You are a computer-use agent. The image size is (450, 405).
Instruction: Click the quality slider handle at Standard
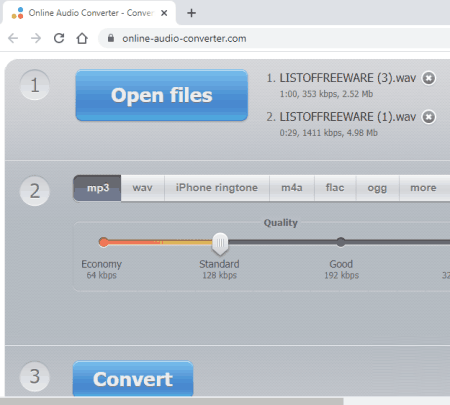click(220, 243)
